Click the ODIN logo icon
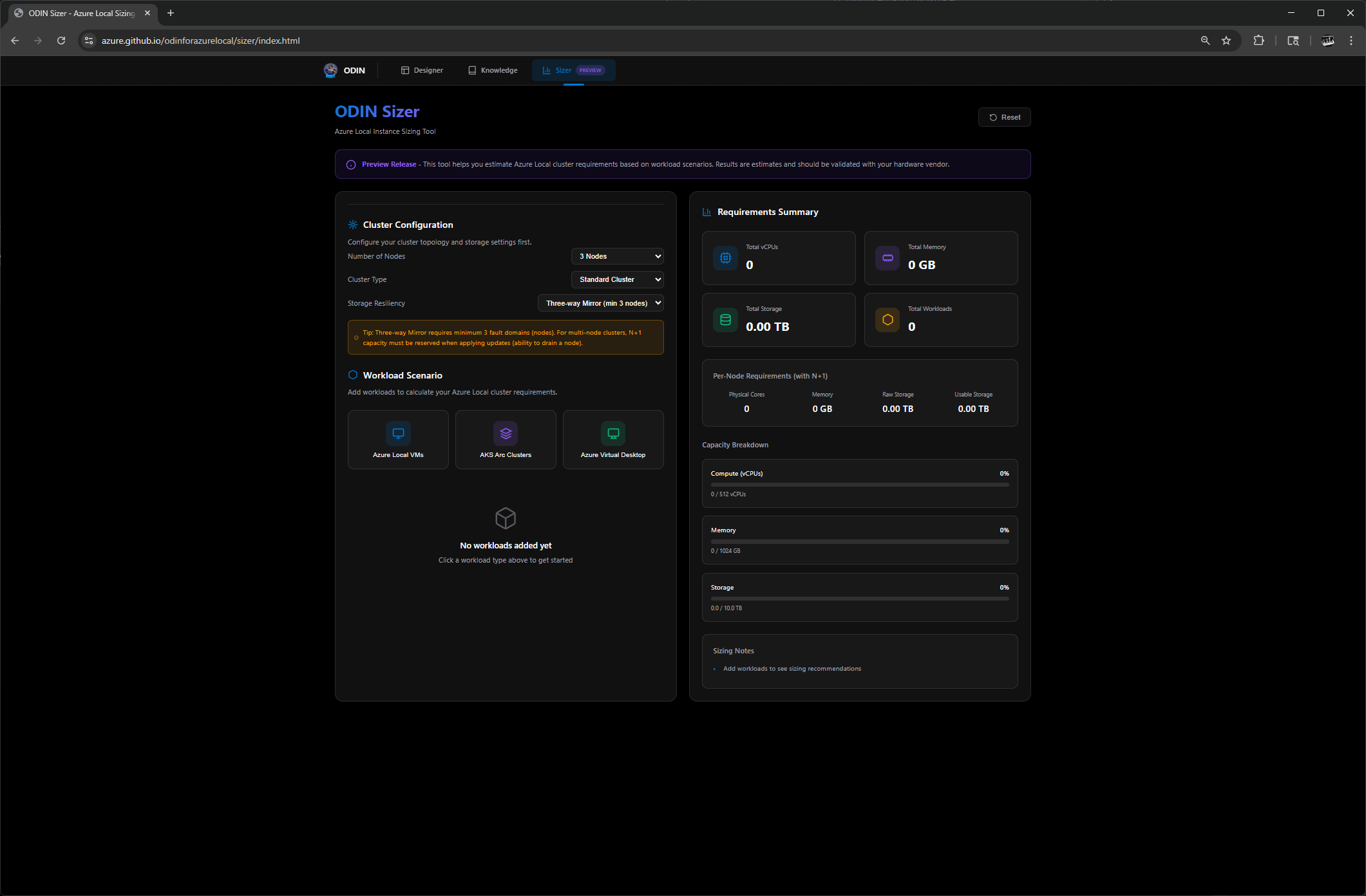The image size is (1366, 896). [330, 70]
